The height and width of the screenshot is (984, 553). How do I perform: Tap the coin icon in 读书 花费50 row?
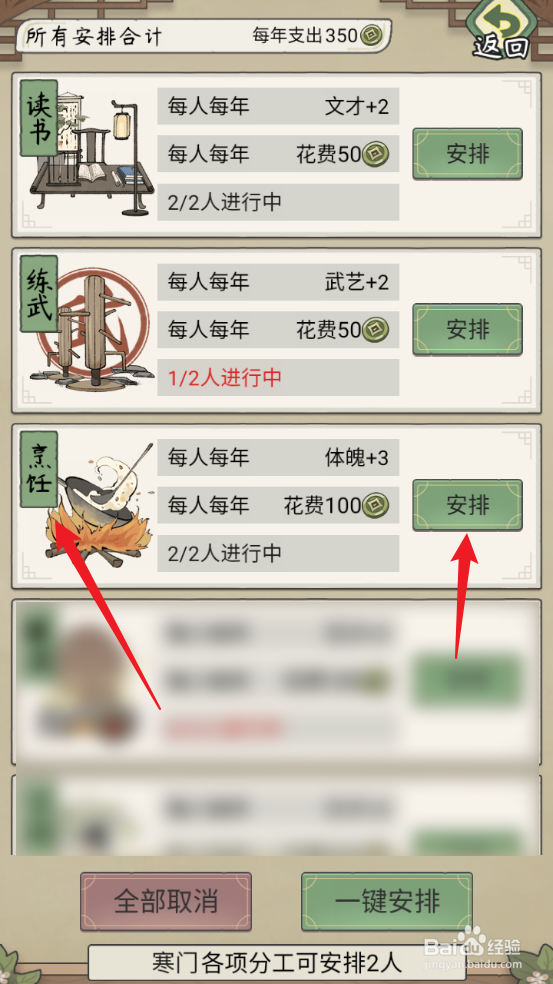coord(377,154)
